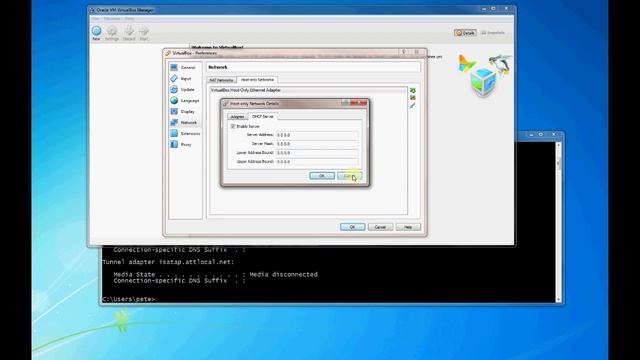
Task: Click command prompt scrollbar up arrow
Action: (558, 144)
